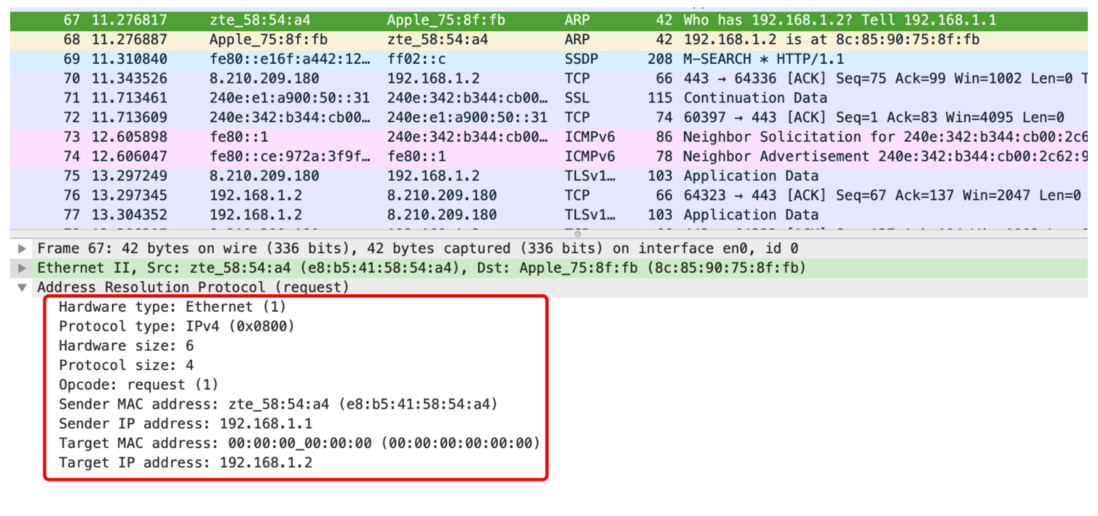1098x516 pixels.
Task: Click ICMPv6 protocol cell in packet 73
Action: point(589,137)
